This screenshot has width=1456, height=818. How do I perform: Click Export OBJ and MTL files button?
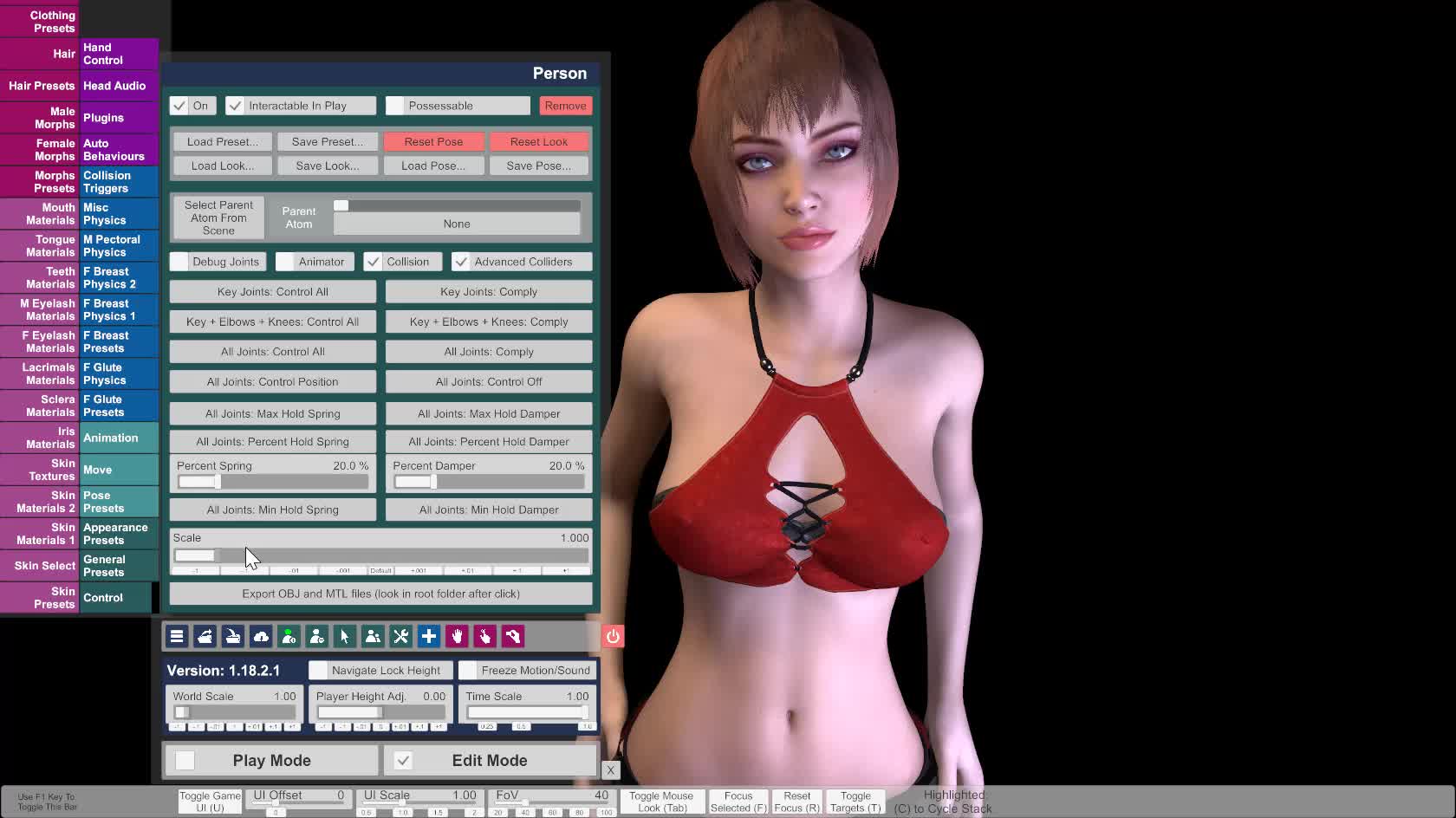click(x=381, y=594)
